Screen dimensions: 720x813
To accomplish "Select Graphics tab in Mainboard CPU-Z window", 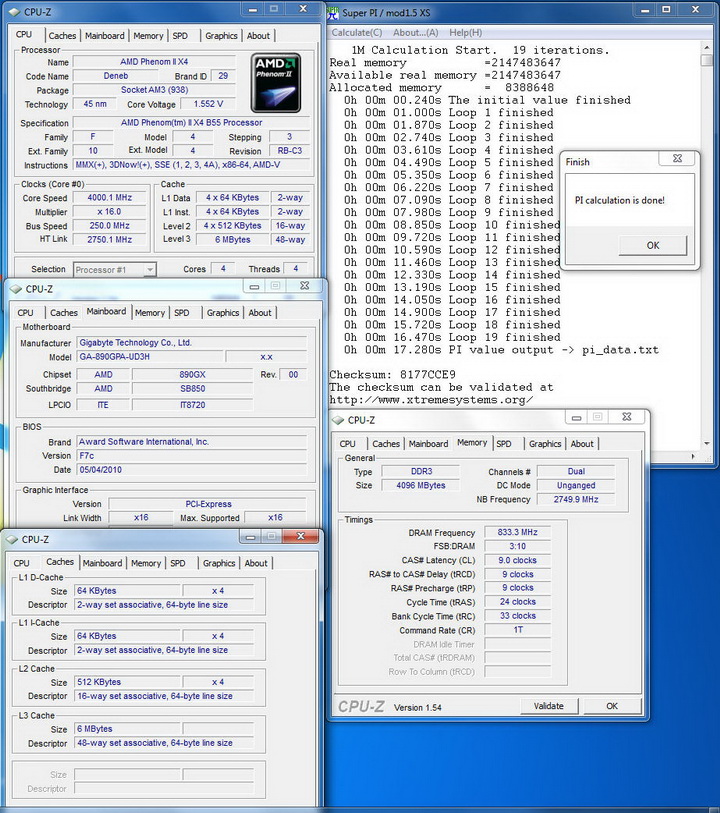I will [x=223, y=313].
